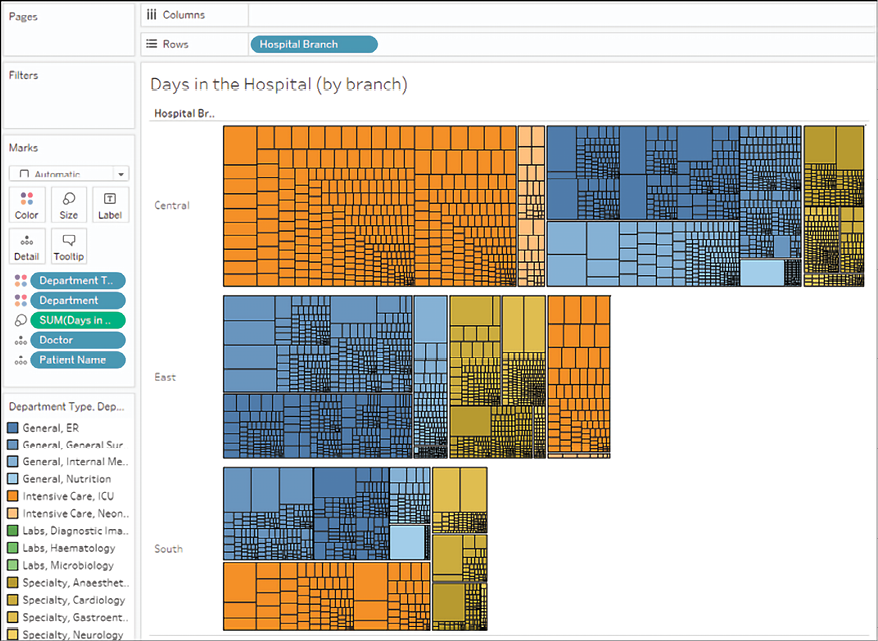Image resolution: width=878 pixels, height=641 pixels.
Task: Click the South branch label in the treemap
Action: click(x=168, y=549)
